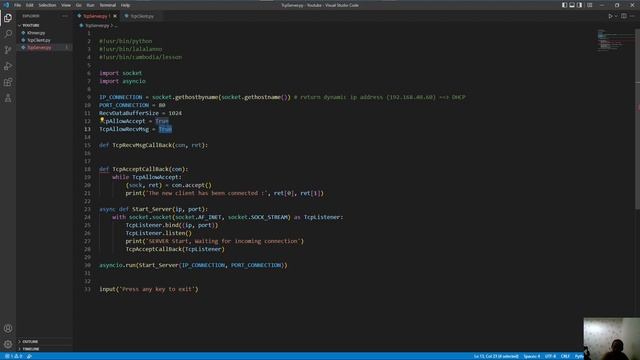Click Spaces: 4 indentation in status bar

click(531, 356)
